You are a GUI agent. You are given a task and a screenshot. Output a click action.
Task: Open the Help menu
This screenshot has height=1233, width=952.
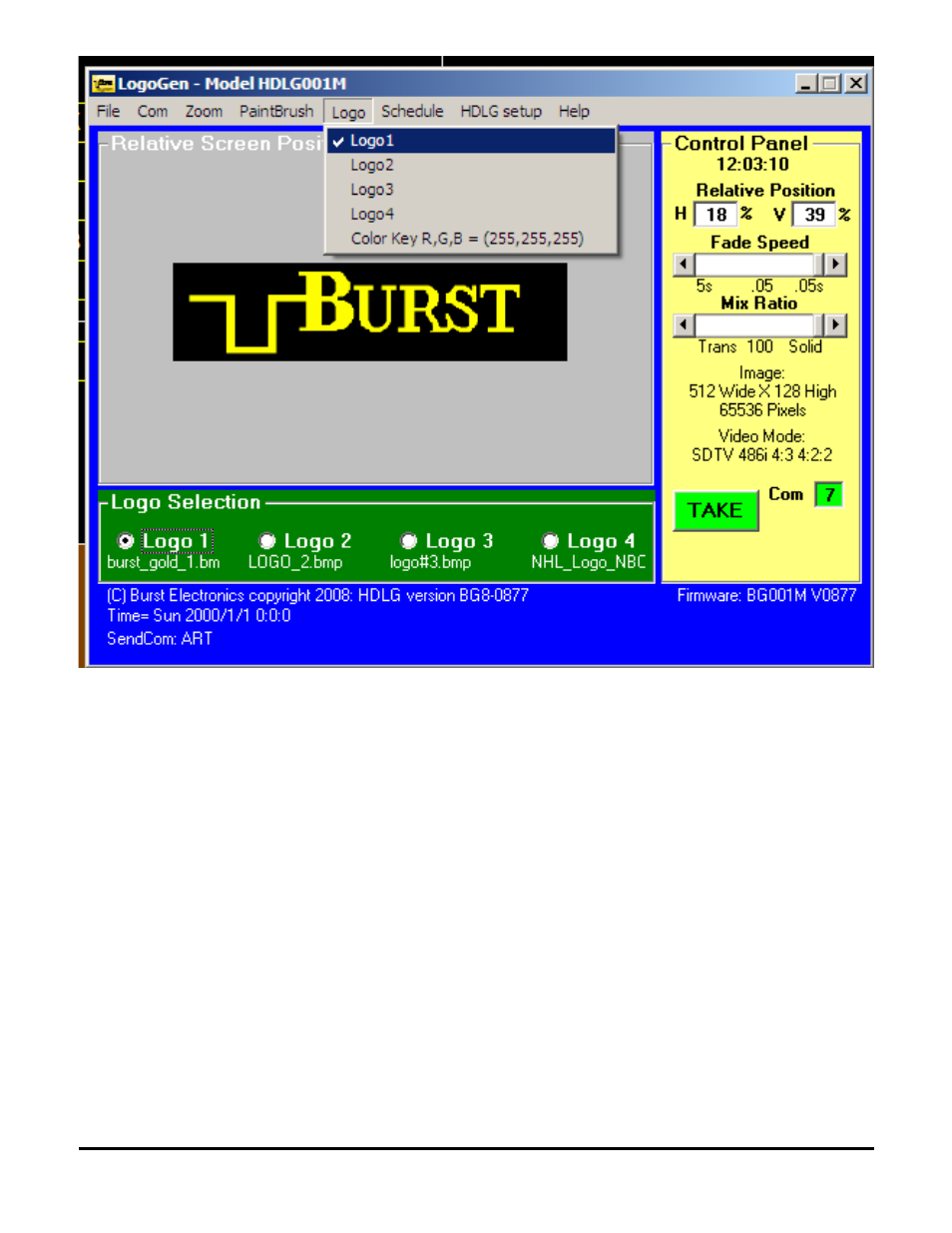coord(574,112)
